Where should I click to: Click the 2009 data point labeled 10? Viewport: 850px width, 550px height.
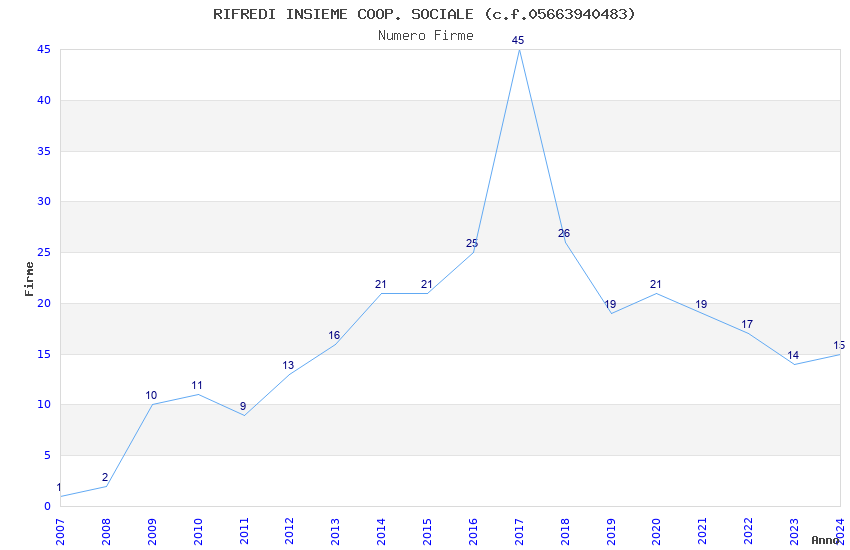pos(151,396)
